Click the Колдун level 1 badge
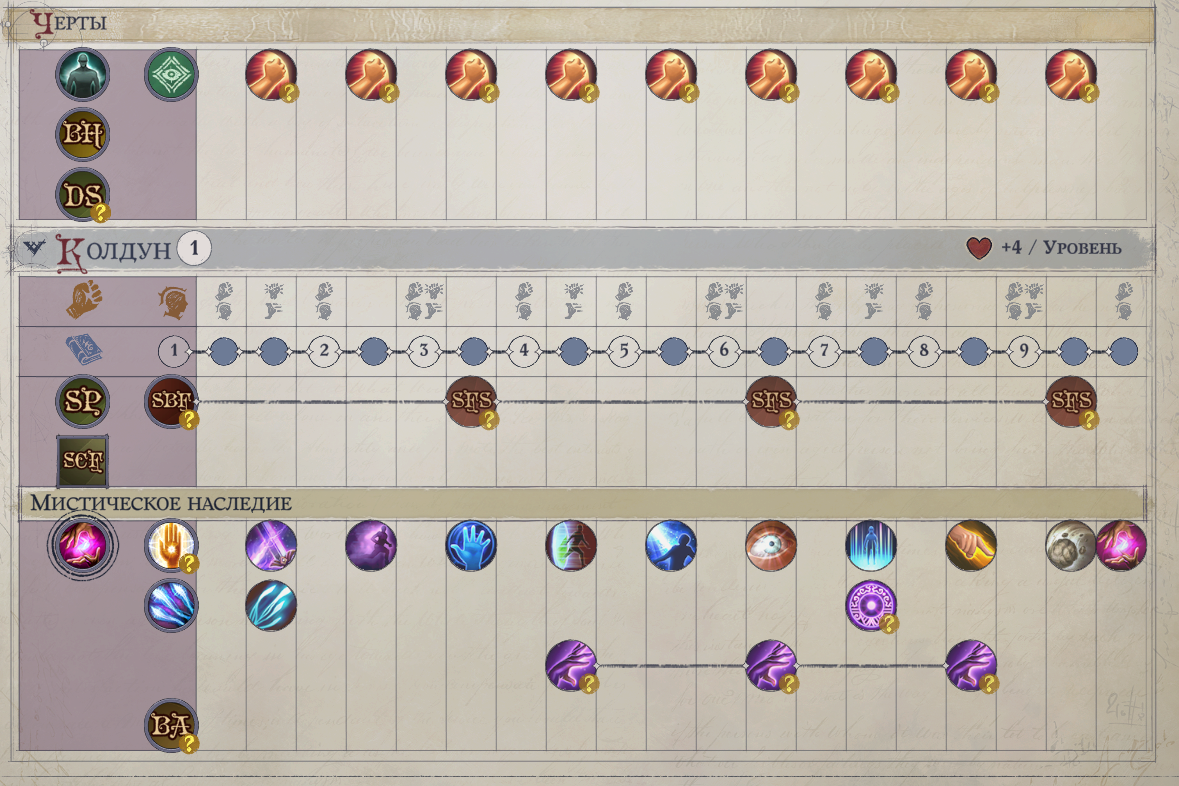 tap(194, 248)
